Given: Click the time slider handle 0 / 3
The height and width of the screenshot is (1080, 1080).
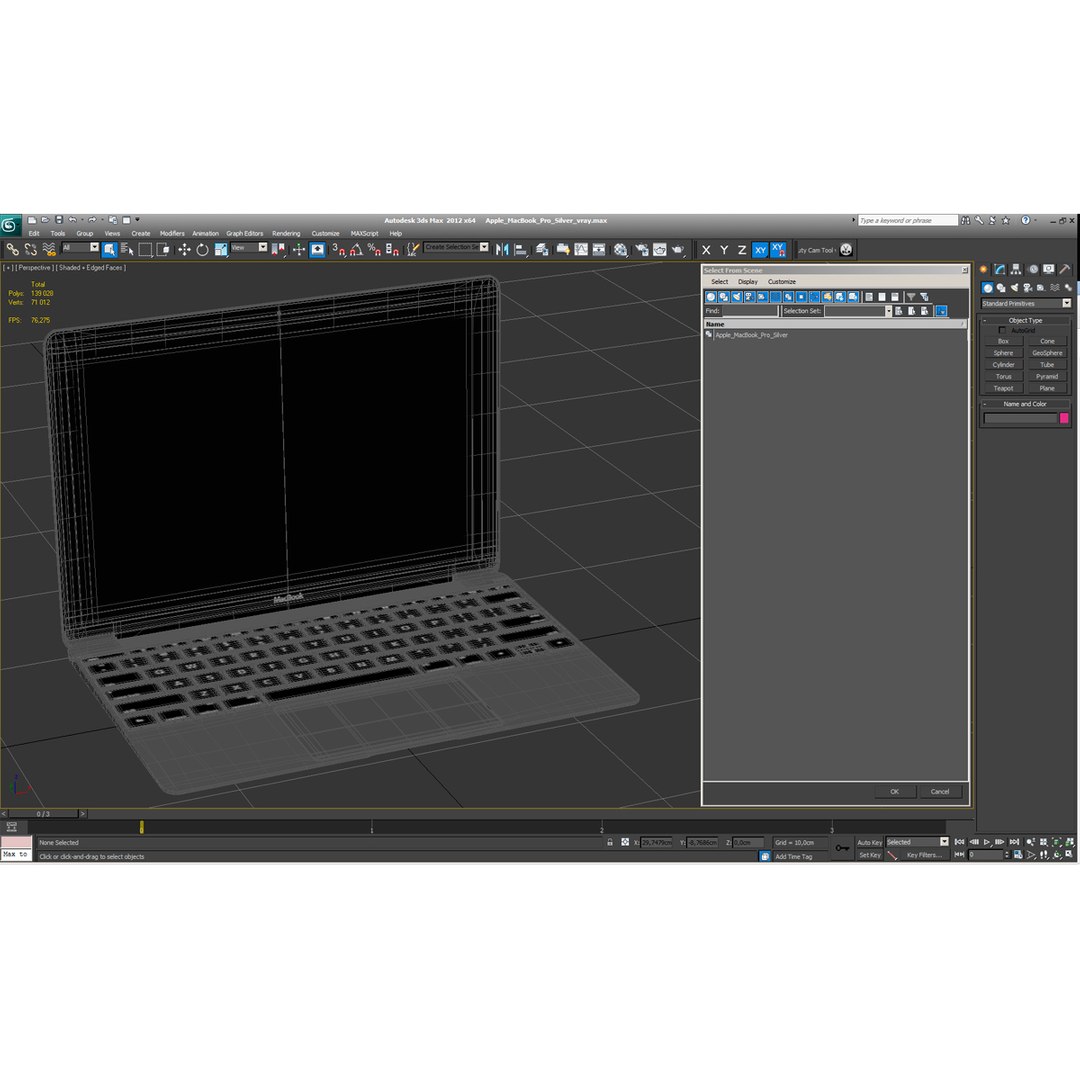Looking at the screenshot, I should (43, 813).
